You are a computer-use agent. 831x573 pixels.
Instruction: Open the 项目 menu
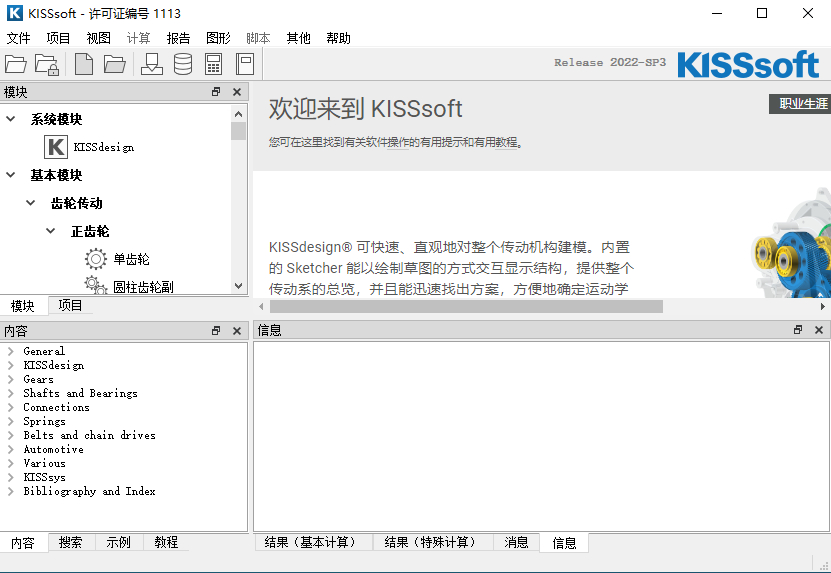(58, 38)
